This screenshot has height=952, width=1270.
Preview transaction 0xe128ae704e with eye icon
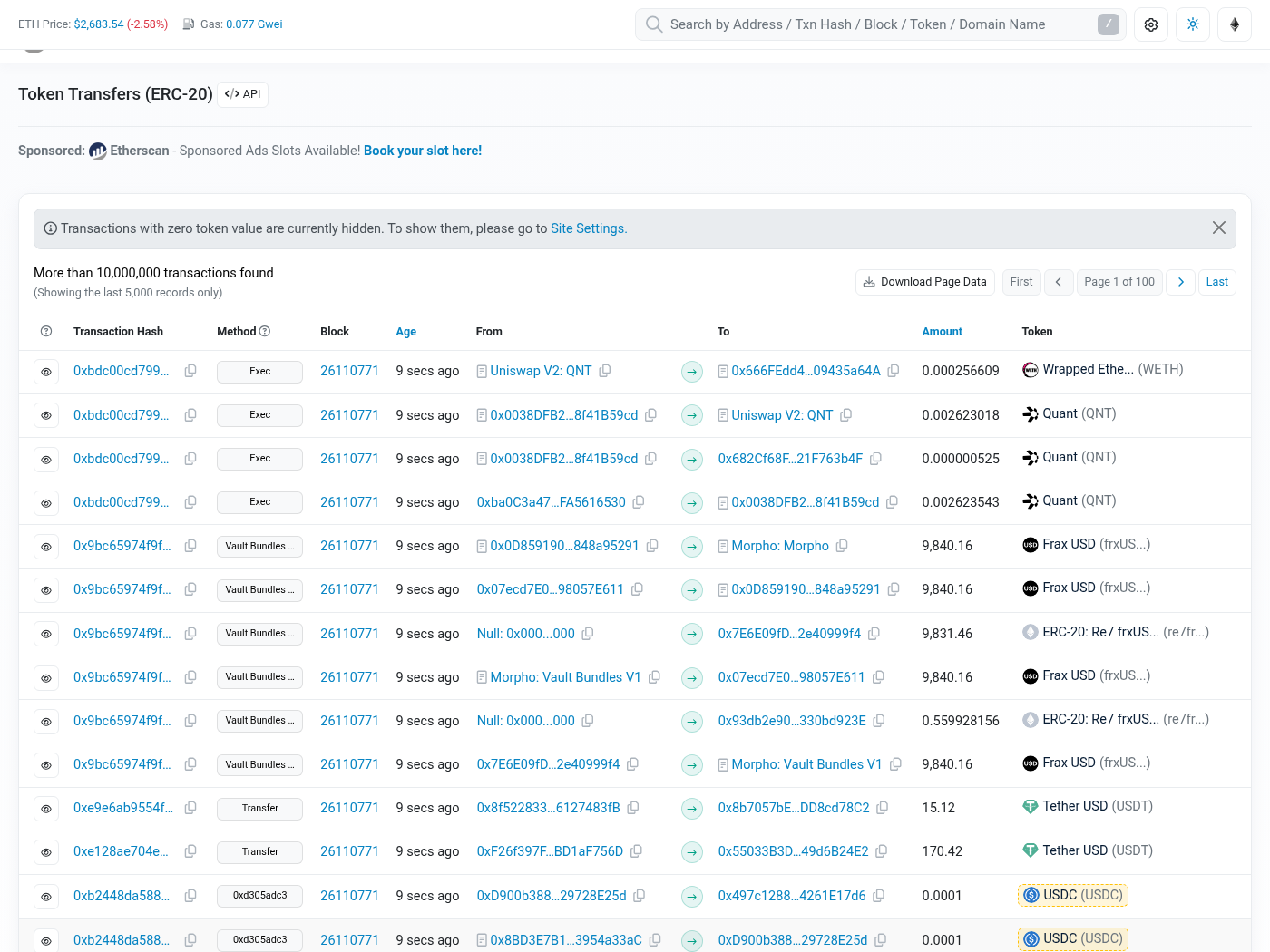[46, 852]
